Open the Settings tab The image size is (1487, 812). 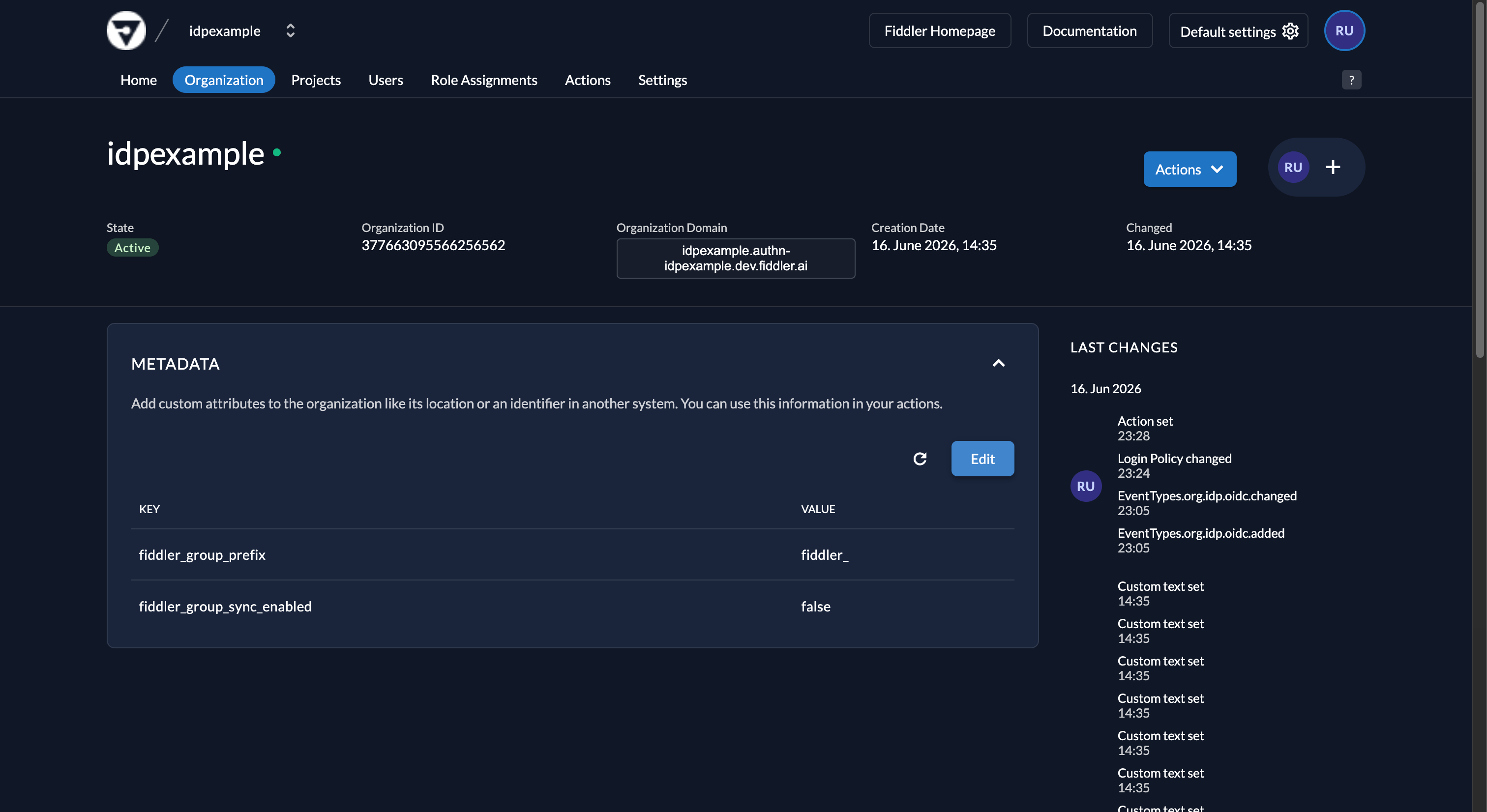click(x=662, y=80)
